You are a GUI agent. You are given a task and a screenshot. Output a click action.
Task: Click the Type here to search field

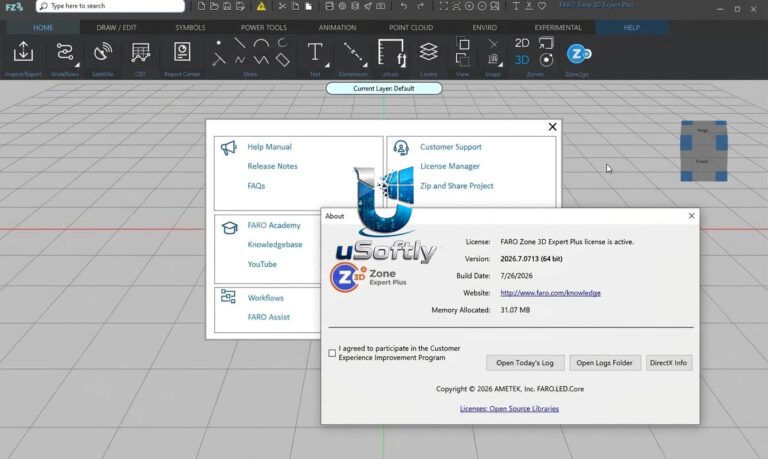click(110, 6)
